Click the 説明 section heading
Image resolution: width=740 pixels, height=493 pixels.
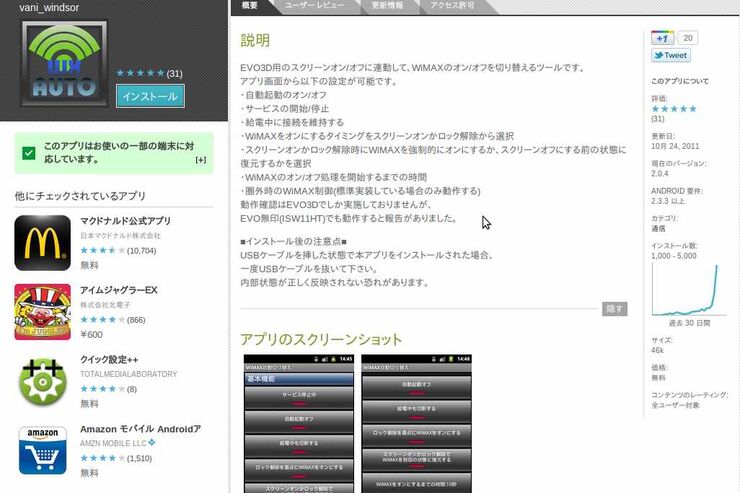tap(255, 41)
